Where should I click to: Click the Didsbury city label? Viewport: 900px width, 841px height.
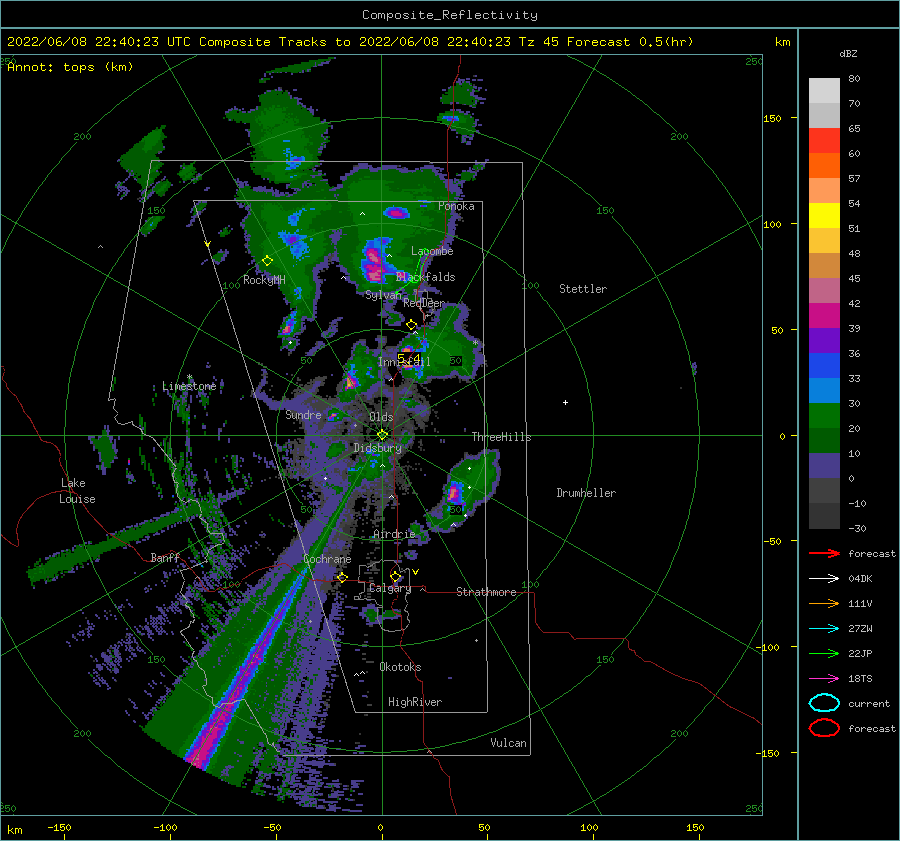click(x=378, y=448)
